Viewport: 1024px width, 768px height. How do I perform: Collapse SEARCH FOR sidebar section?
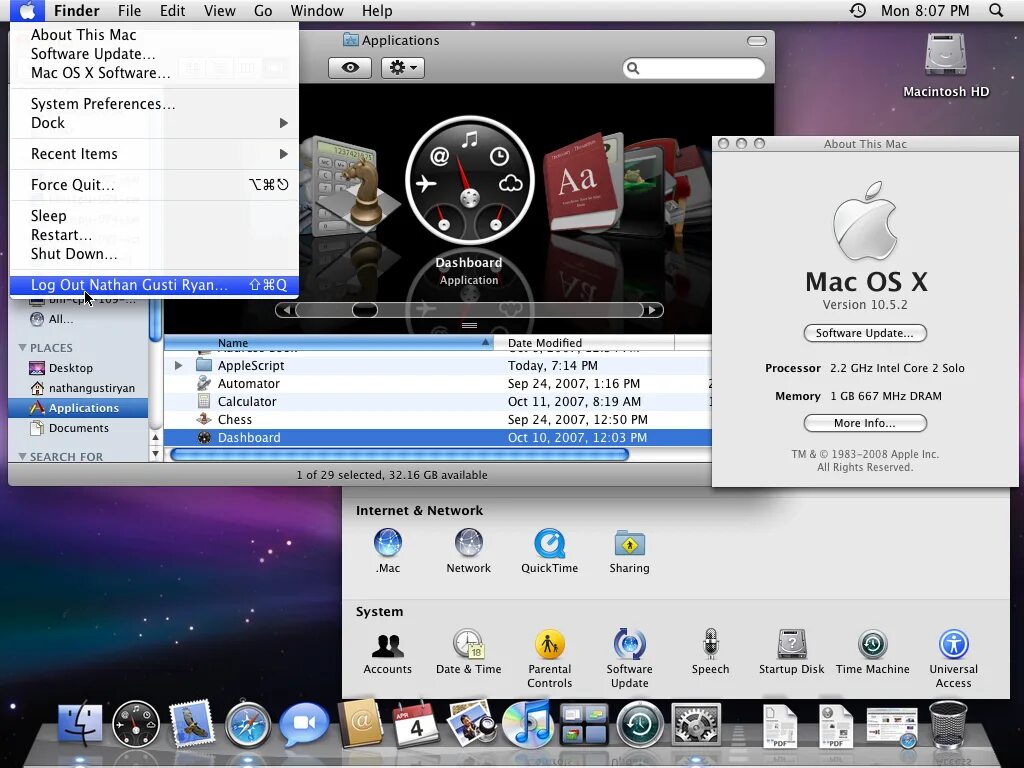click(23, 456)
